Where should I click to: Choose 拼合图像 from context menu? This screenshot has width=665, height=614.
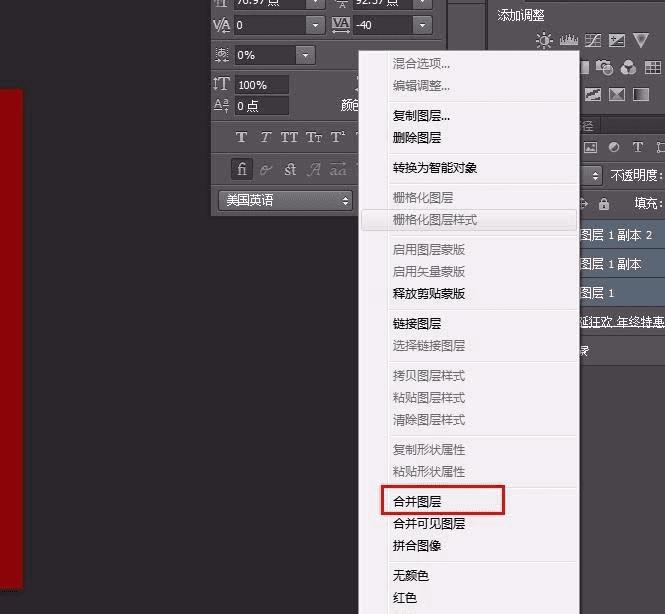[417, 546]
